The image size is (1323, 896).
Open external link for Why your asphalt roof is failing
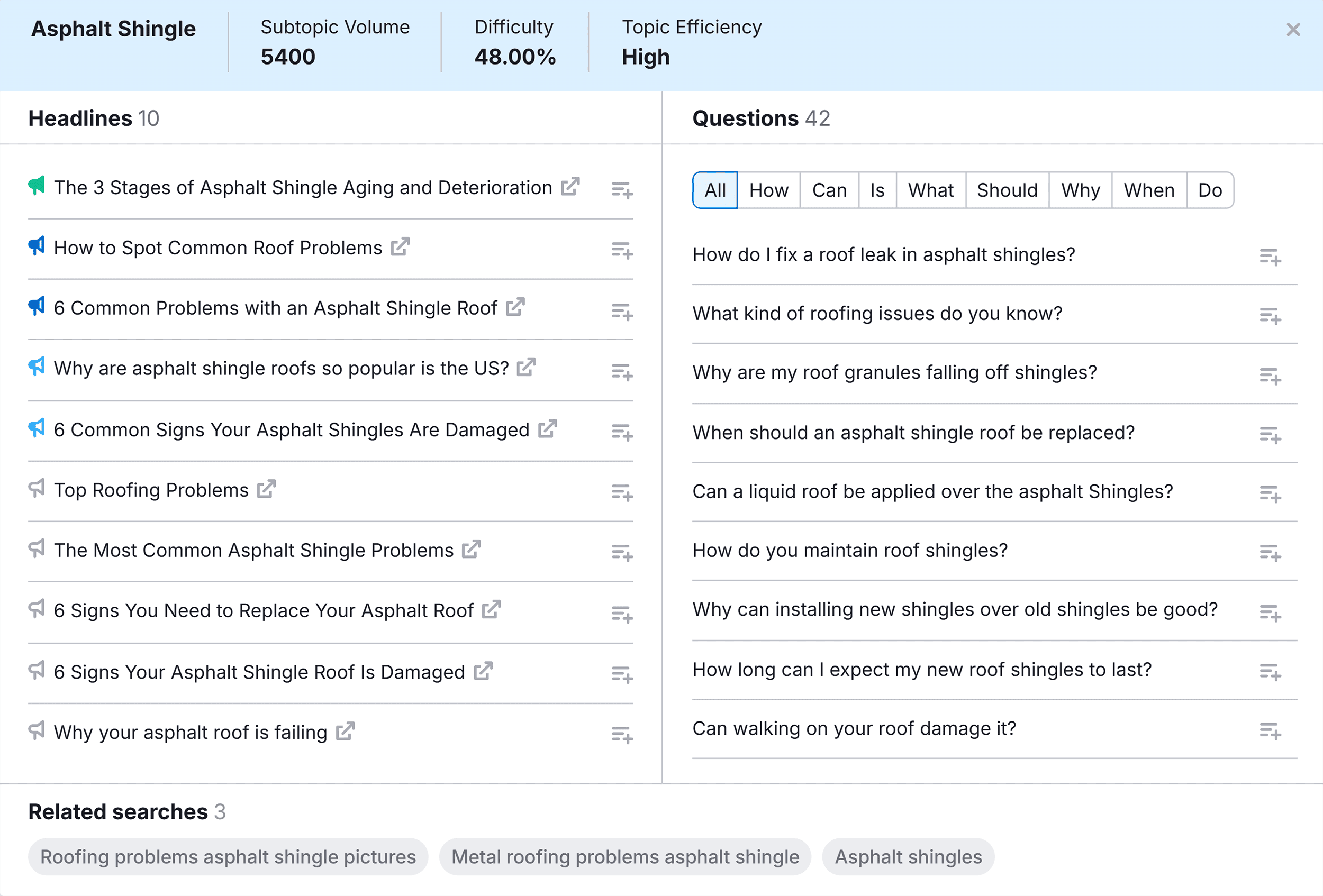(346, 730)
